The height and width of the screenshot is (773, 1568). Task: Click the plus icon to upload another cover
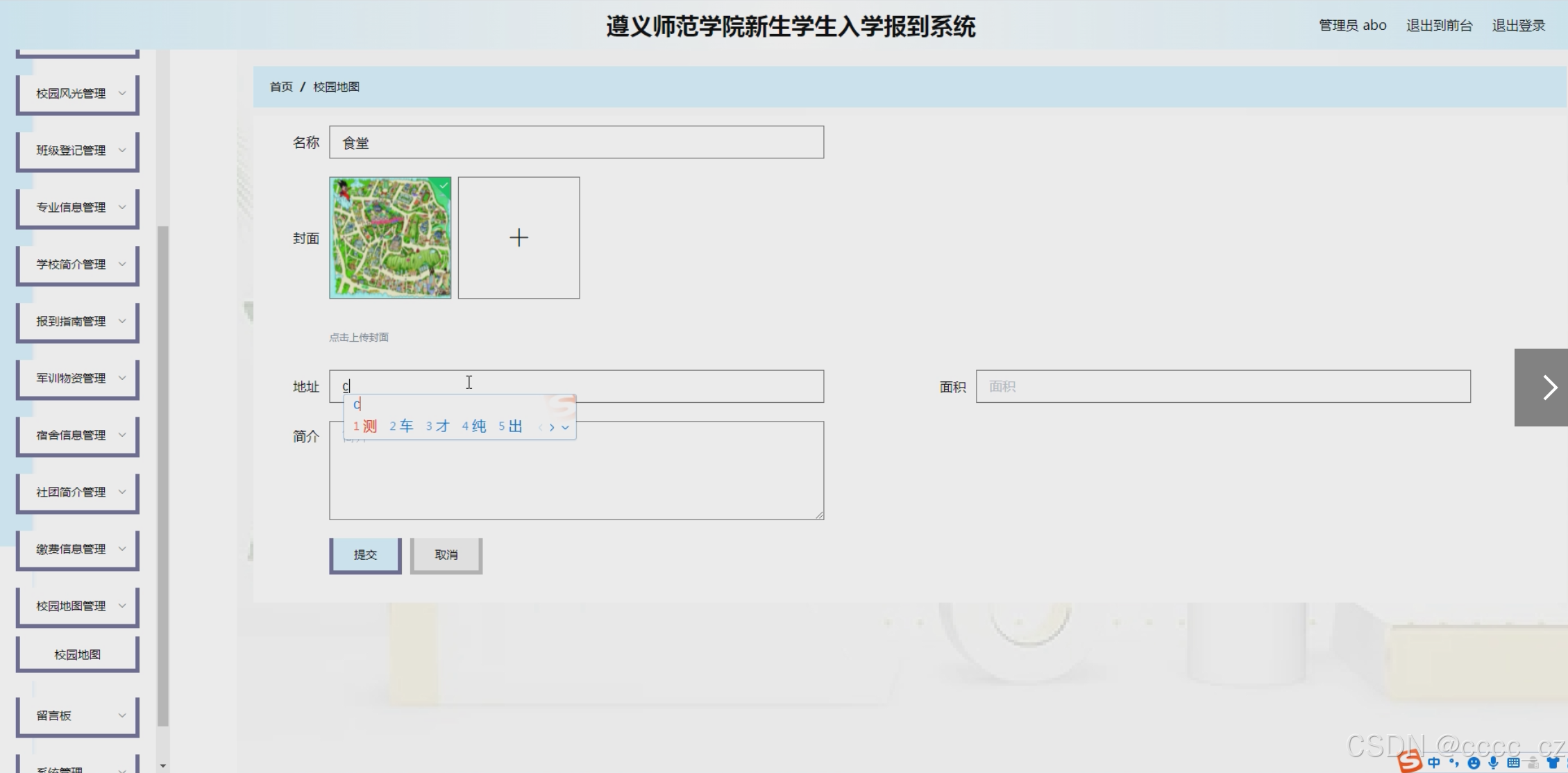click(x=519, y=238)
